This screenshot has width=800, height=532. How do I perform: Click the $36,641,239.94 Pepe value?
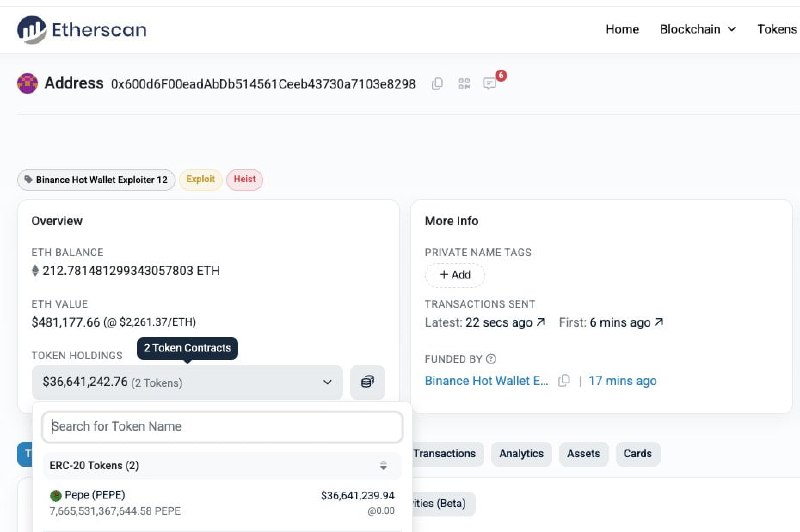point(358,496)
